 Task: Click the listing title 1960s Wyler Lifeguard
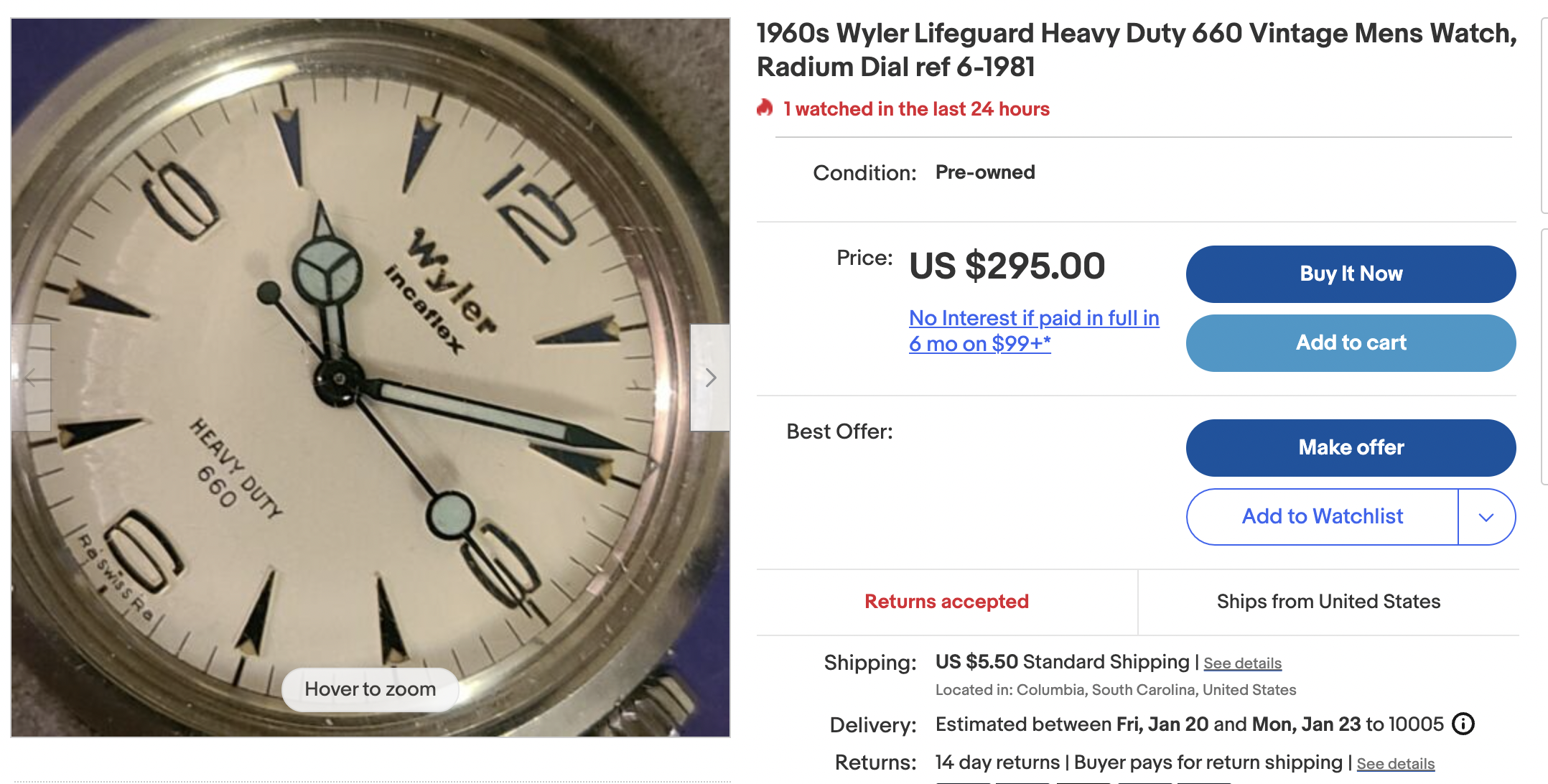click(1137, 50)
